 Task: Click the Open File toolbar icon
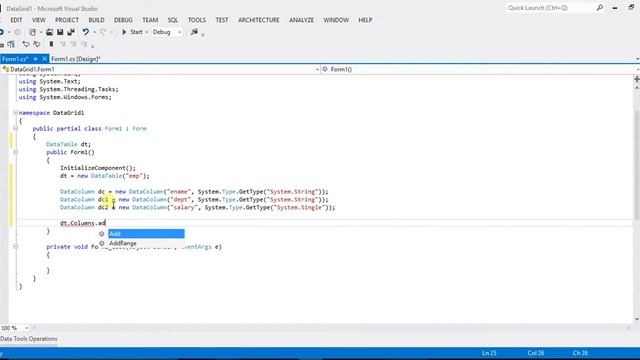(x=49, y=32)
